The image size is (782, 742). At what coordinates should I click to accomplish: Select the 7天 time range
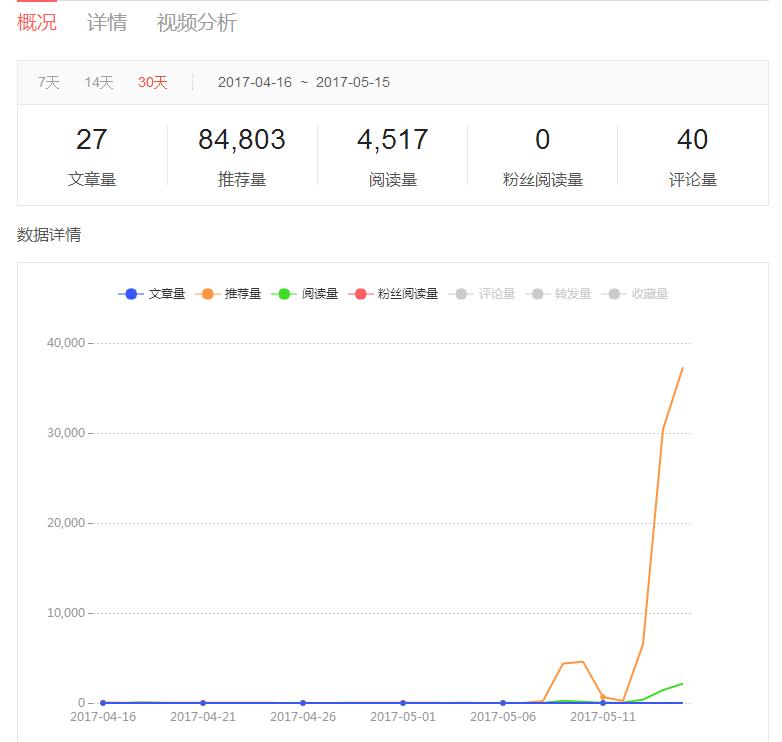pyautogui.click(x=48, y=82)
